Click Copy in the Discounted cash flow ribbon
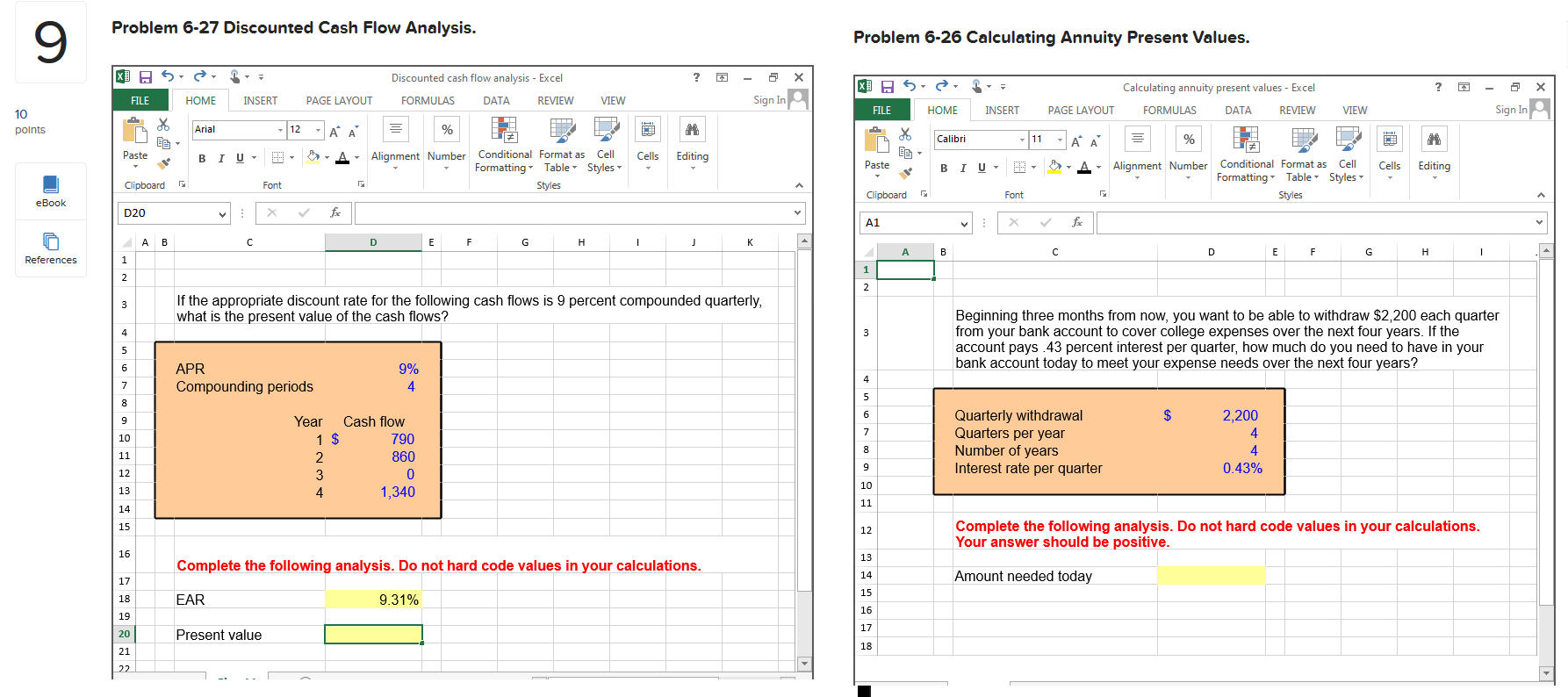 [163, 143]
